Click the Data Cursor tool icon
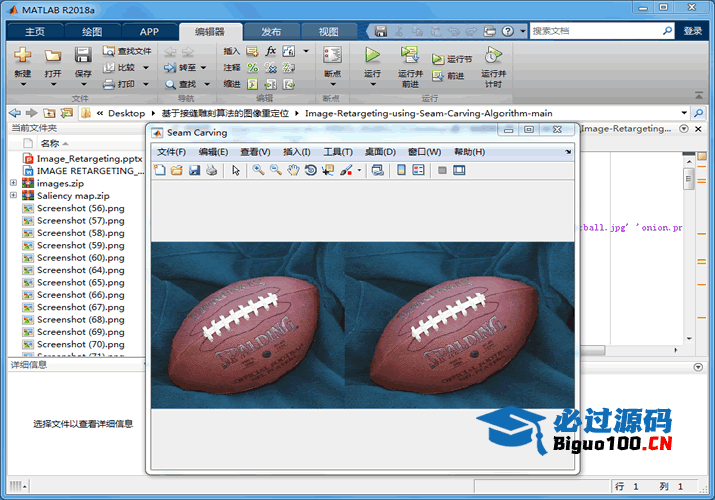The height and width of the screenshot is (500, 715). click(x=327, y=170)
